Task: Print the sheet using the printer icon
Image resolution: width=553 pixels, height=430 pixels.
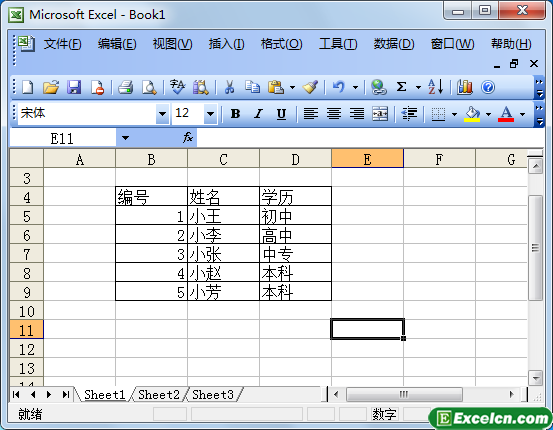Action: (126, 87)
